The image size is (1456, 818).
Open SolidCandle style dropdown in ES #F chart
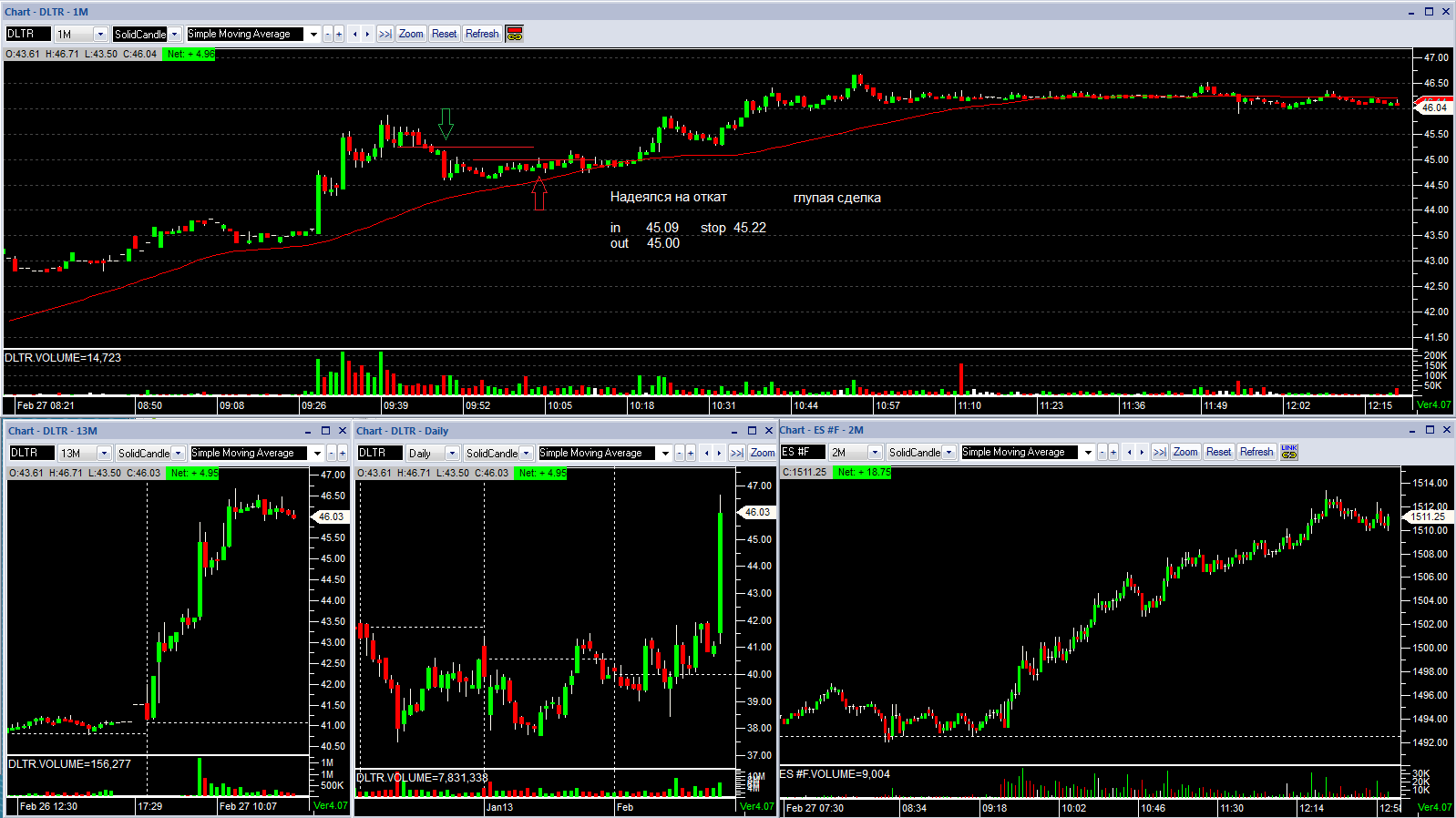pos(949,452)
